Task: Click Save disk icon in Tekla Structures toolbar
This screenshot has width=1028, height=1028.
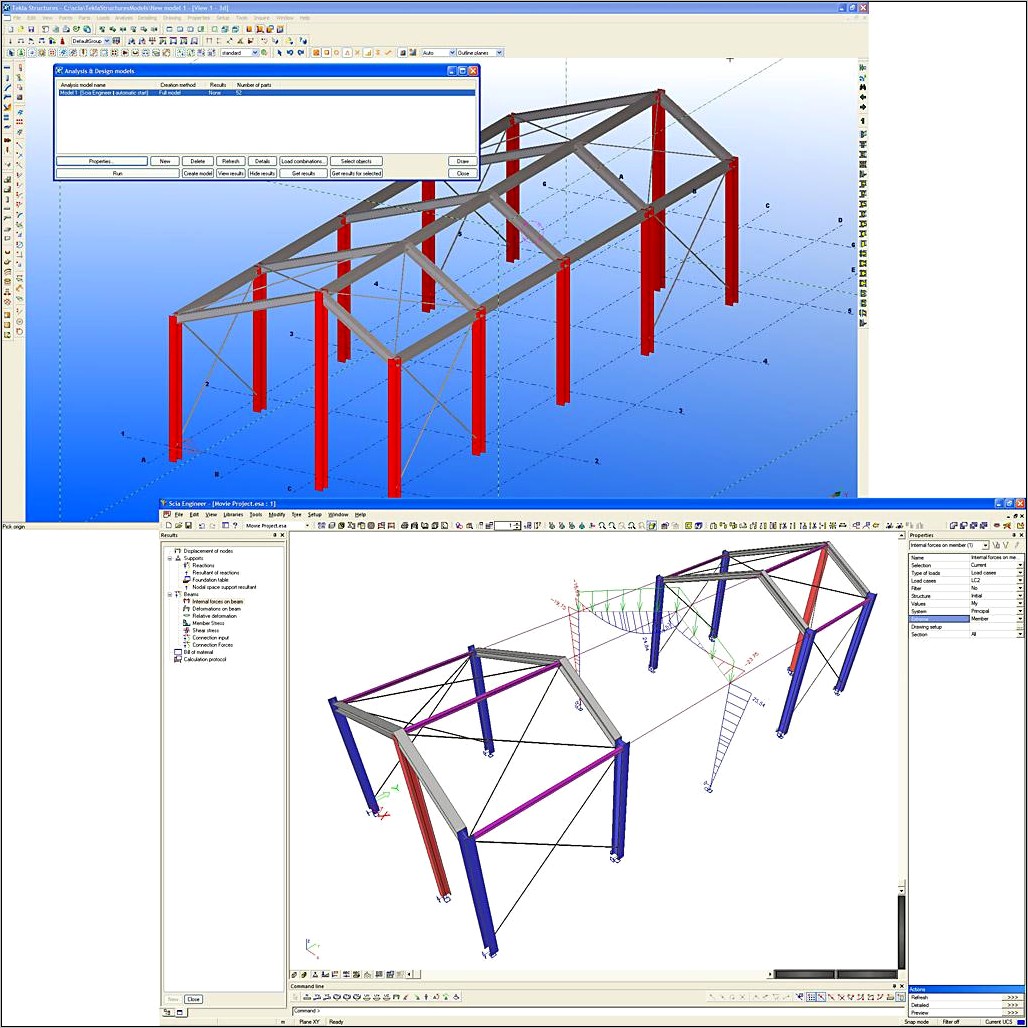Action: (x=31, y=29)
